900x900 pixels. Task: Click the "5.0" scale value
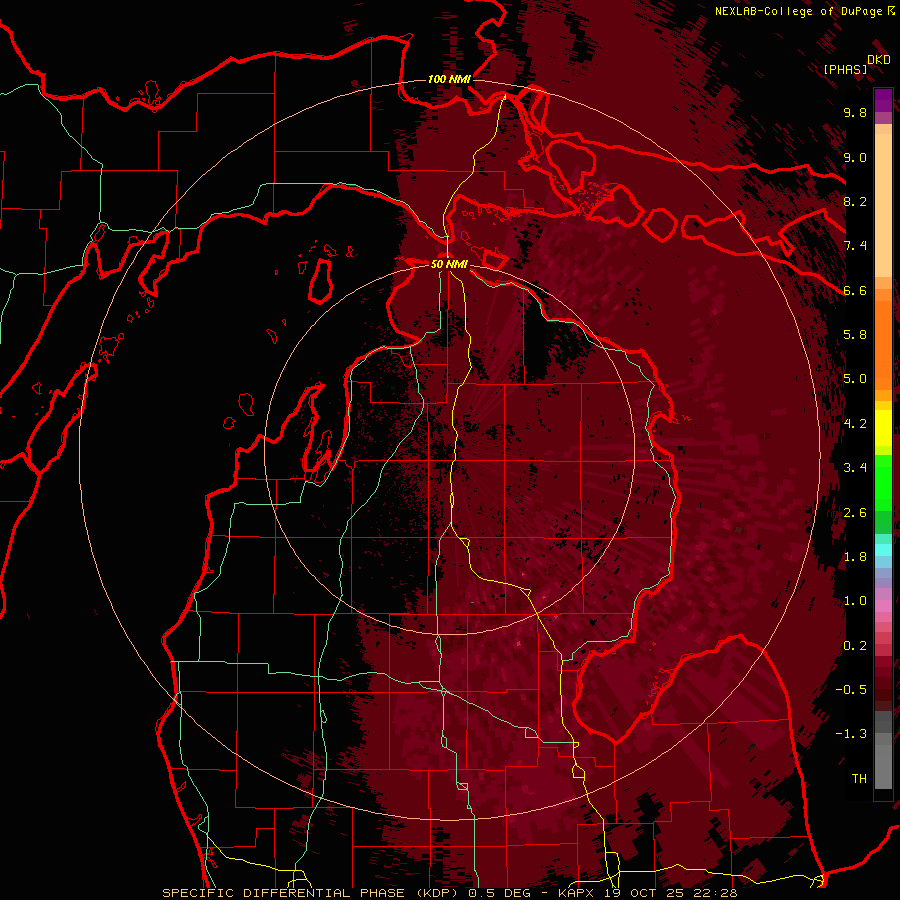(855, 379)
